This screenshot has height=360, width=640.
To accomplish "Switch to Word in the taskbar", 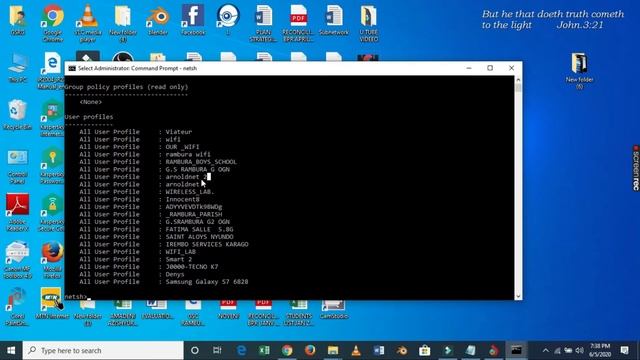I will coord(379,350).
